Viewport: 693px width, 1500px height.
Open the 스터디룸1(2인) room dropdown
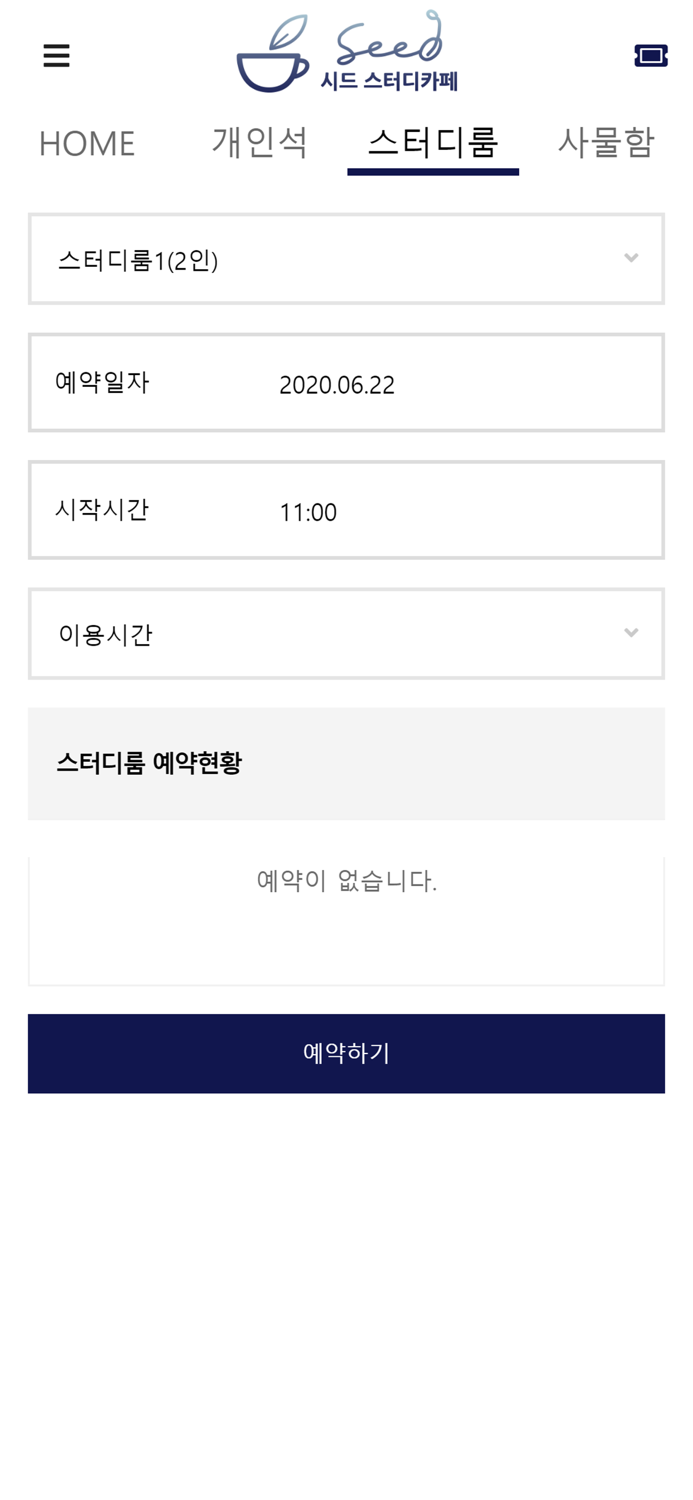point(346,258)
